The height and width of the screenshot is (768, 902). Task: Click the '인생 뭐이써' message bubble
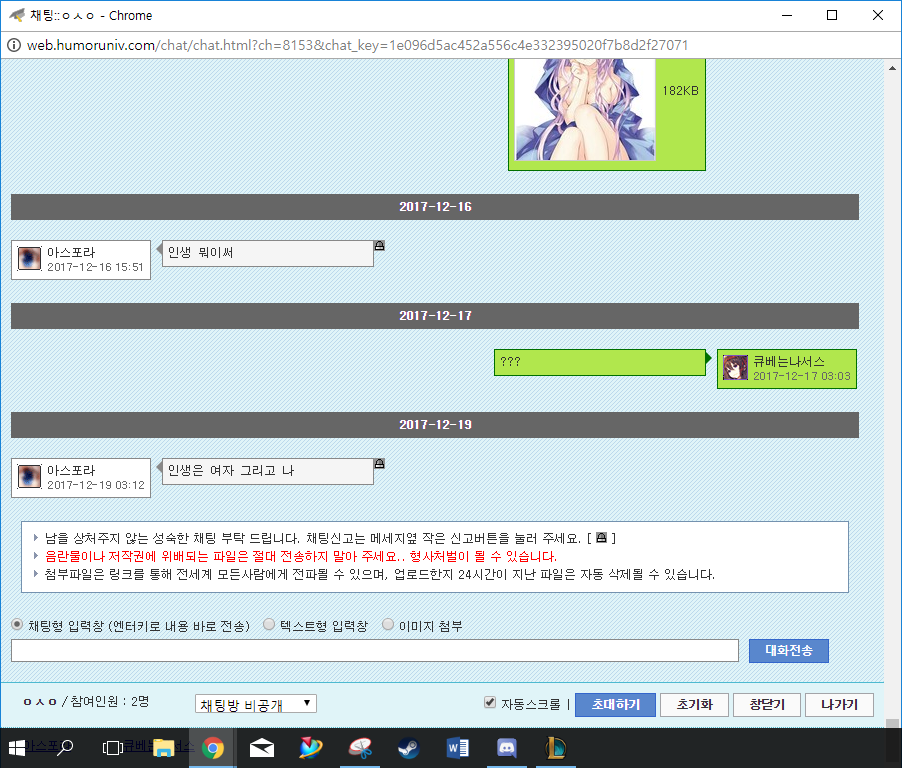point(268,253)
